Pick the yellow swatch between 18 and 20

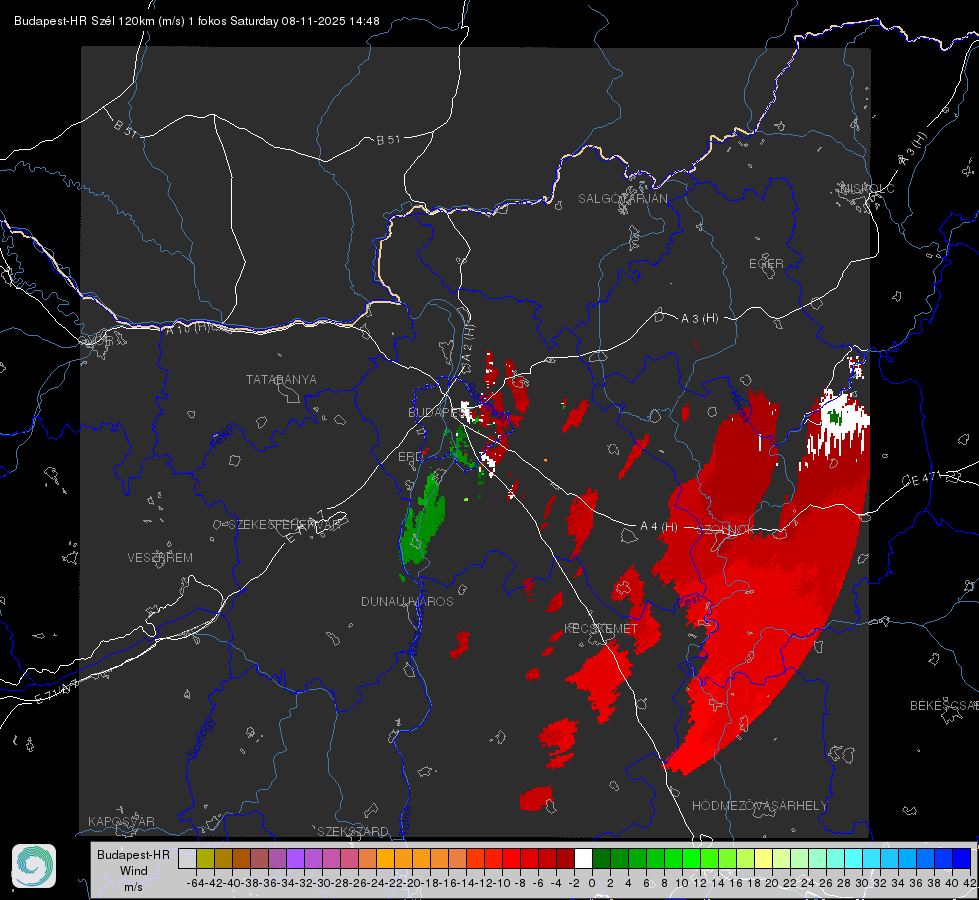(x=763, y=859)
